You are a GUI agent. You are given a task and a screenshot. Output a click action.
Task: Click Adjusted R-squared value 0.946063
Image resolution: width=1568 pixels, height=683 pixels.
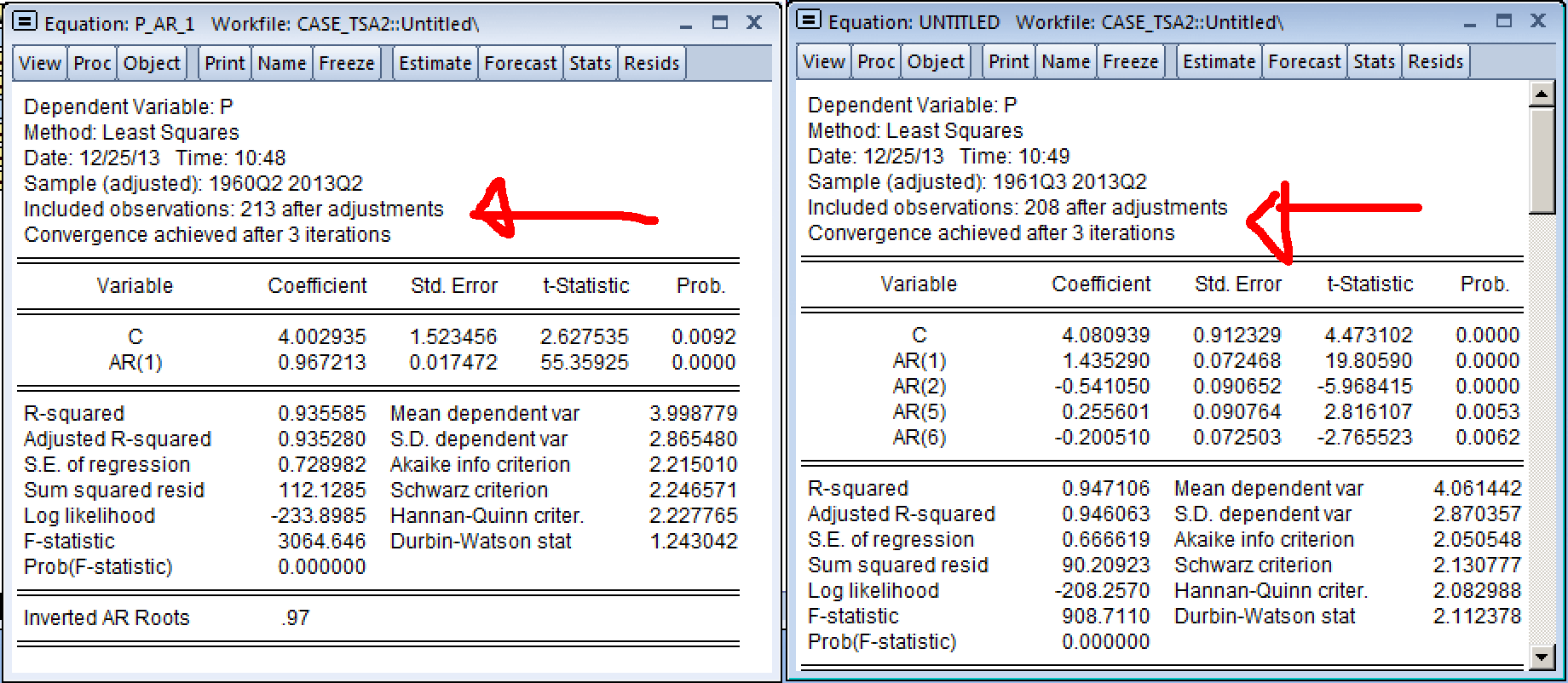point(1106,514)
